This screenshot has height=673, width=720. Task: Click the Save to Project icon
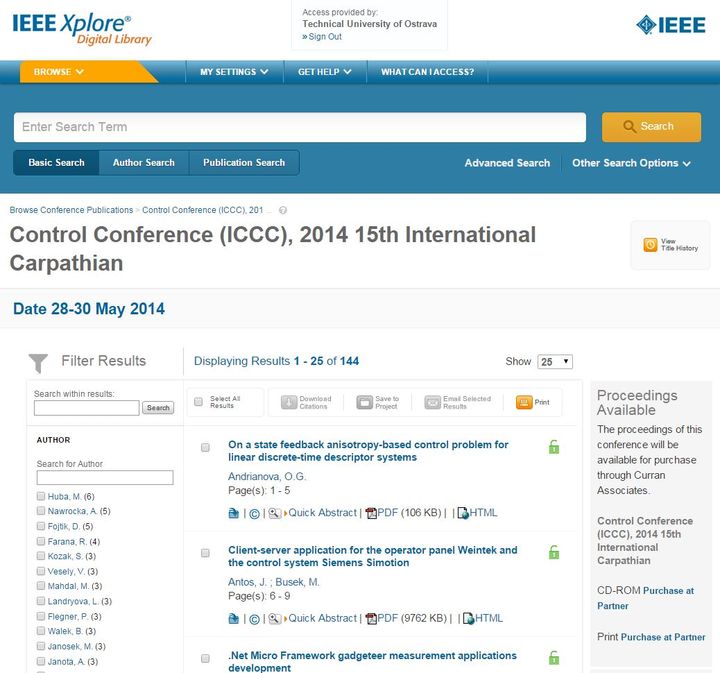coord(364,402)
